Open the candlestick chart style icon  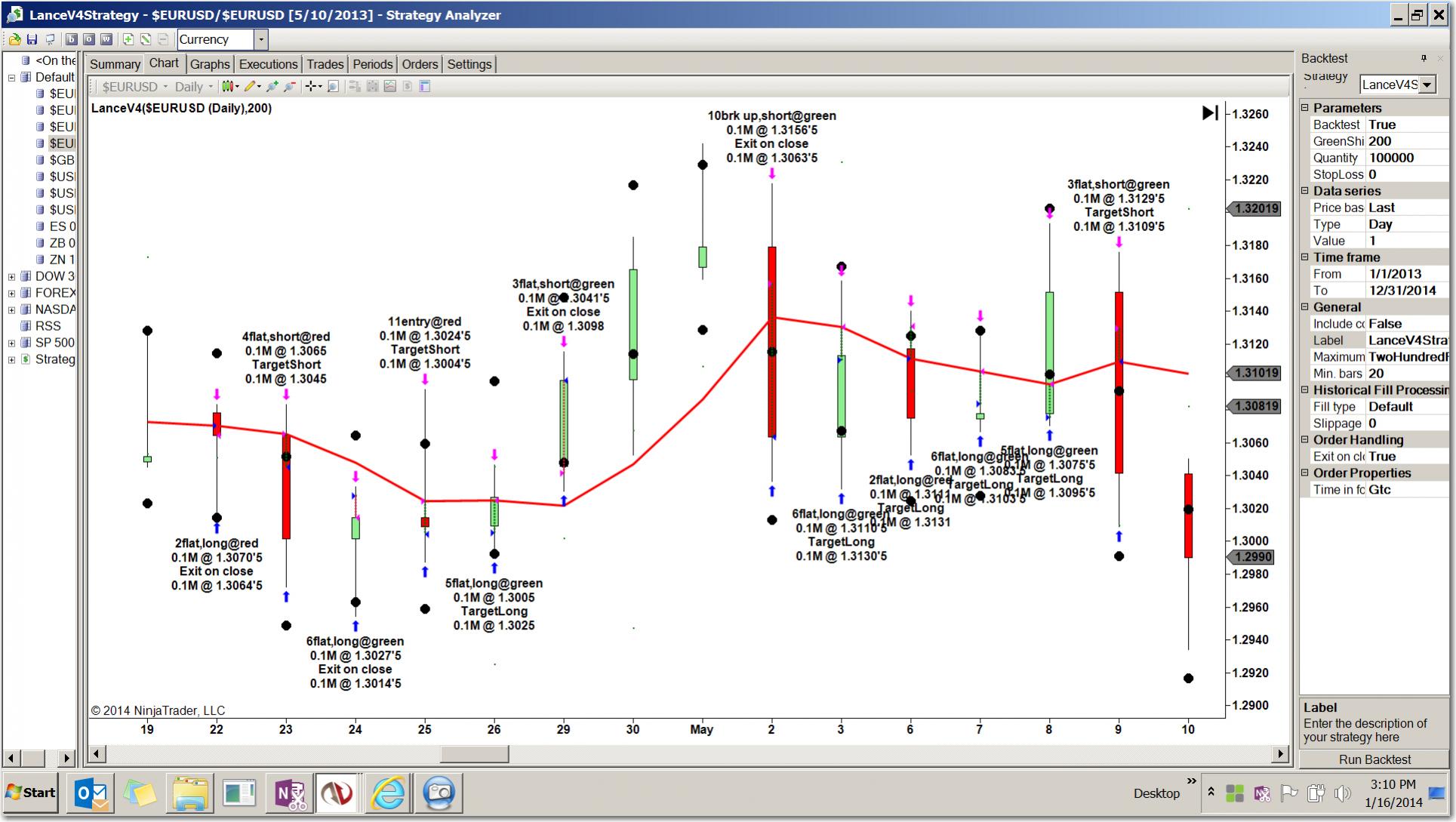[229, 87]
